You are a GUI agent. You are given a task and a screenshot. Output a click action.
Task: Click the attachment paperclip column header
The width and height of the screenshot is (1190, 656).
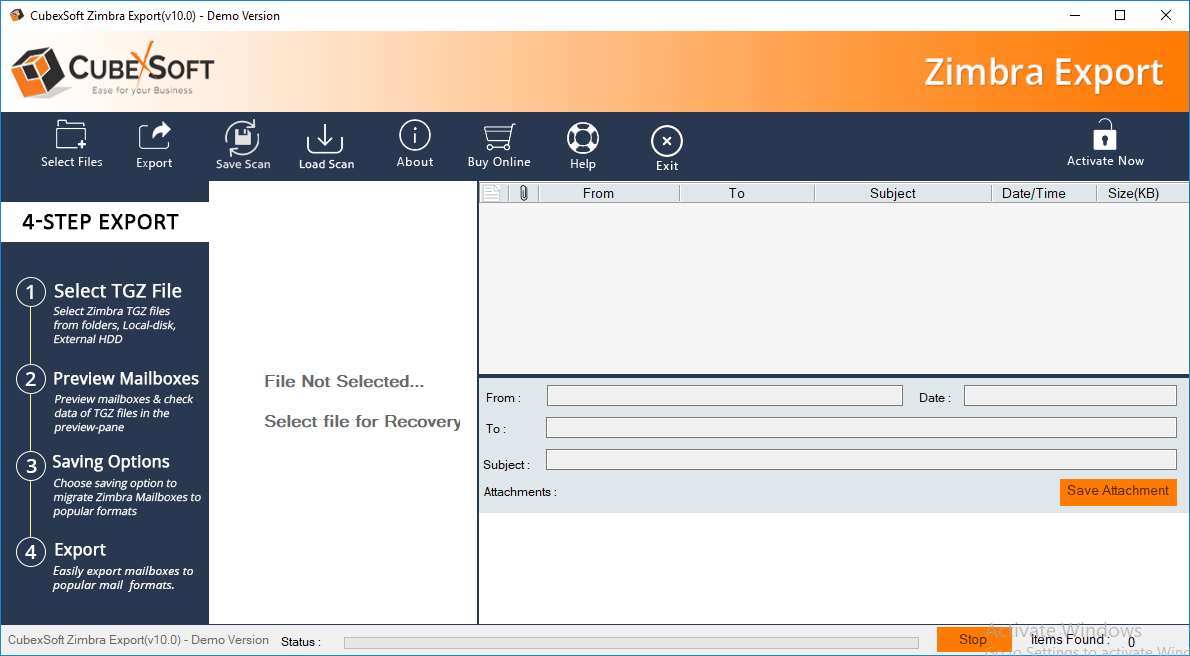pos(523,193)
